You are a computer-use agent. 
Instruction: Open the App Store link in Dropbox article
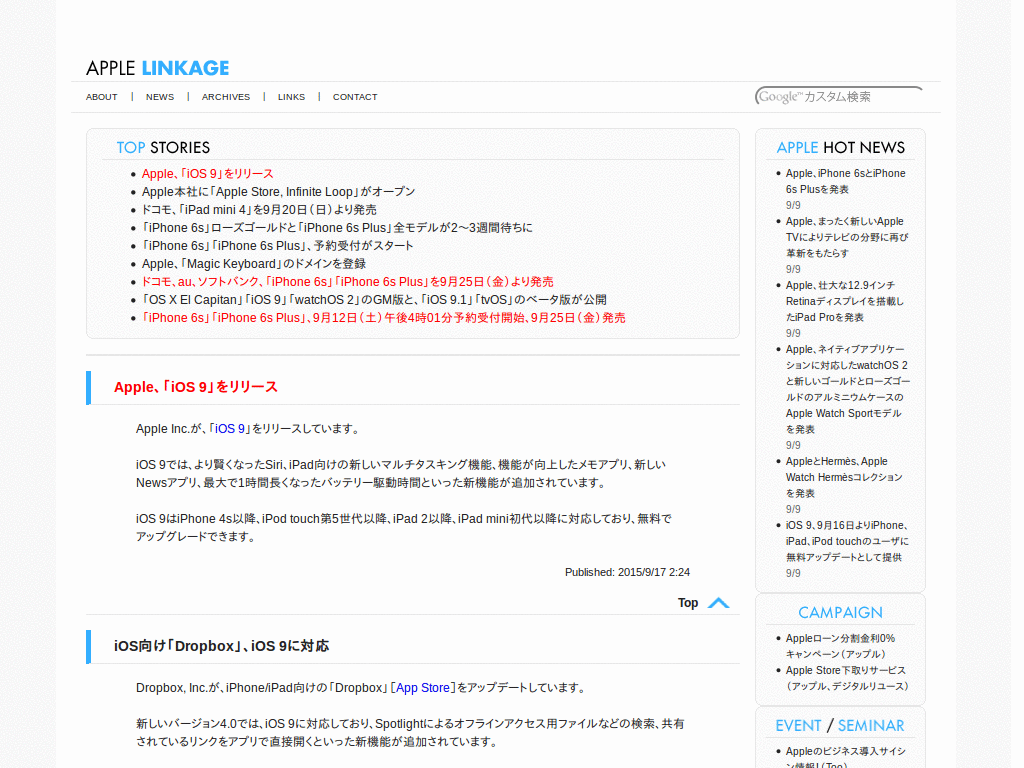(x=423, y=688)
